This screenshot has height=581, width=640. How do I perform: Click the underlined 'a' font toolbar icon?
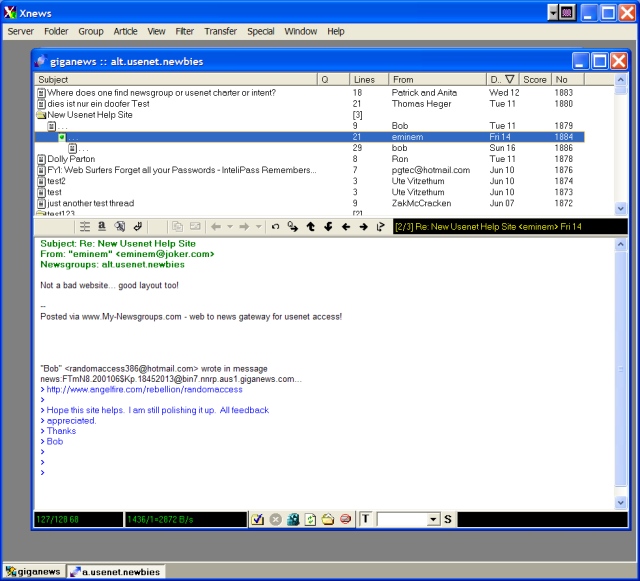pos(102,227)
